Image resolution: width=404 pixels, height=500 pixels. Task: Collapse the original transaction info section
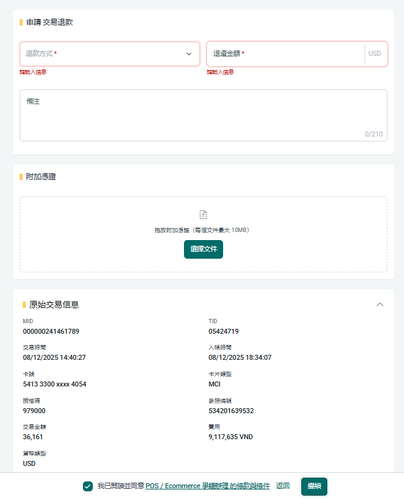tap(380, 304)
